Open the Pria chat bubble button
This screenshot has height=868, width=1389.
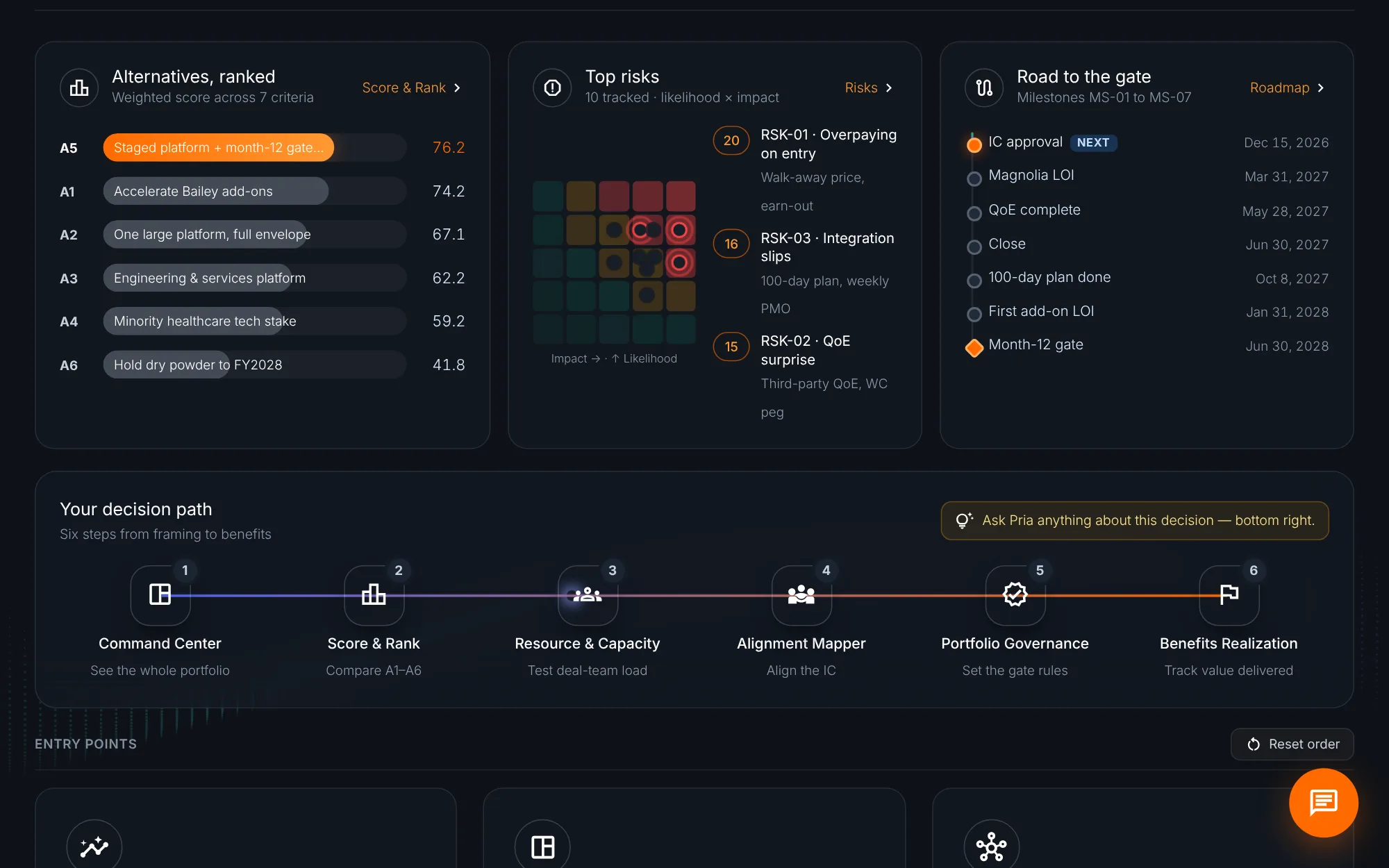(x=1324, y=803)
